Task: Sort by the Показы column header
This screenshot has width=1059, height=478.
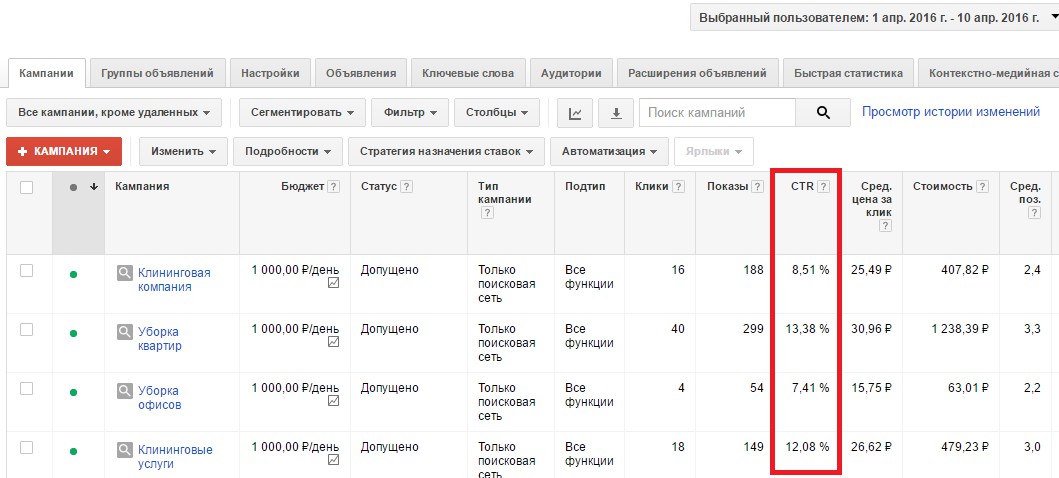Action: 727,186
